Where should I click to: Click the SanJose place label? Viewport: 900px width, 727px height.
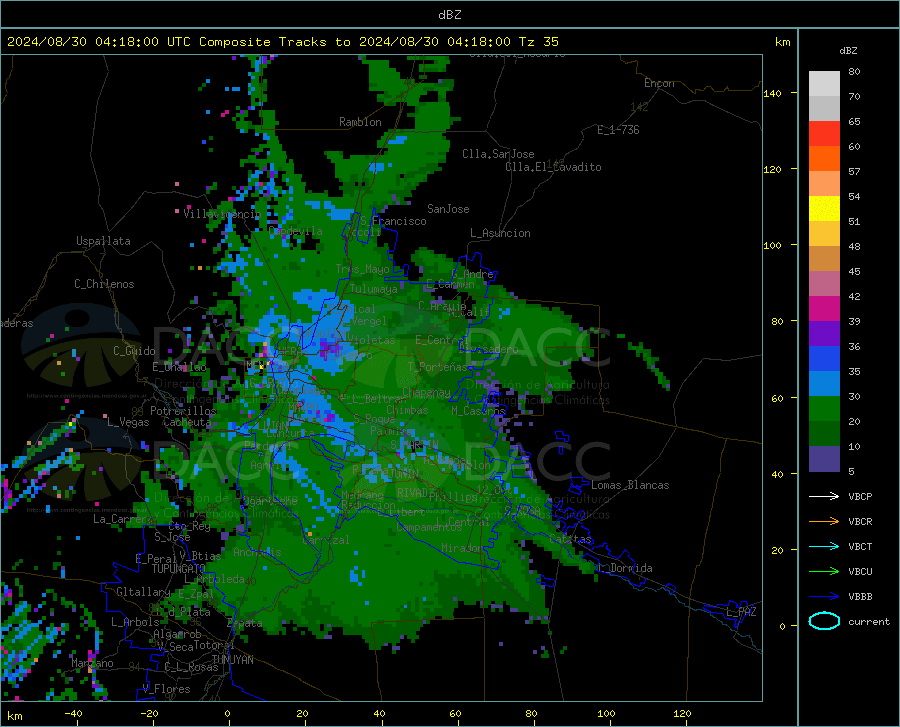tap(448, 209)
